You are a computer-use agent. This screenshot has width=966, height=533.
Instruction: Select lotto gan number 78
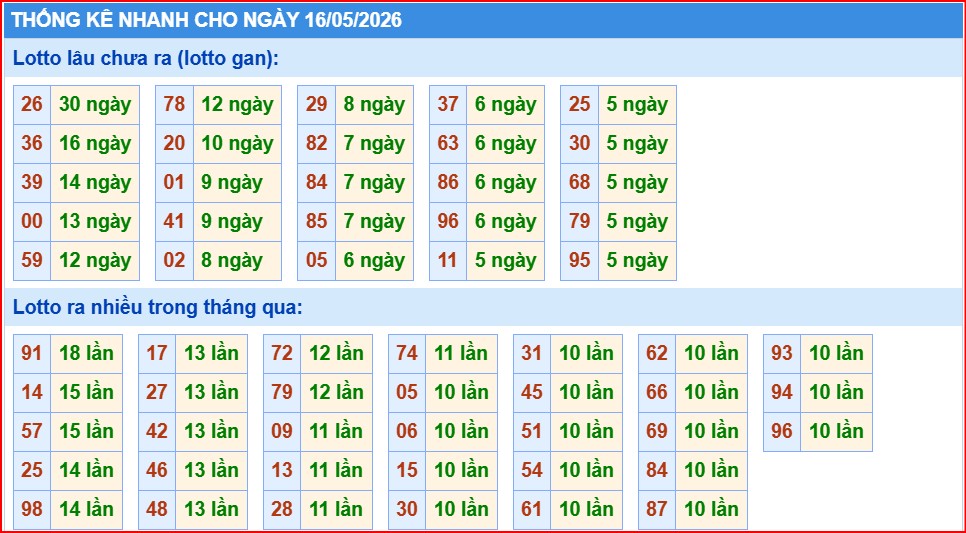174,105
